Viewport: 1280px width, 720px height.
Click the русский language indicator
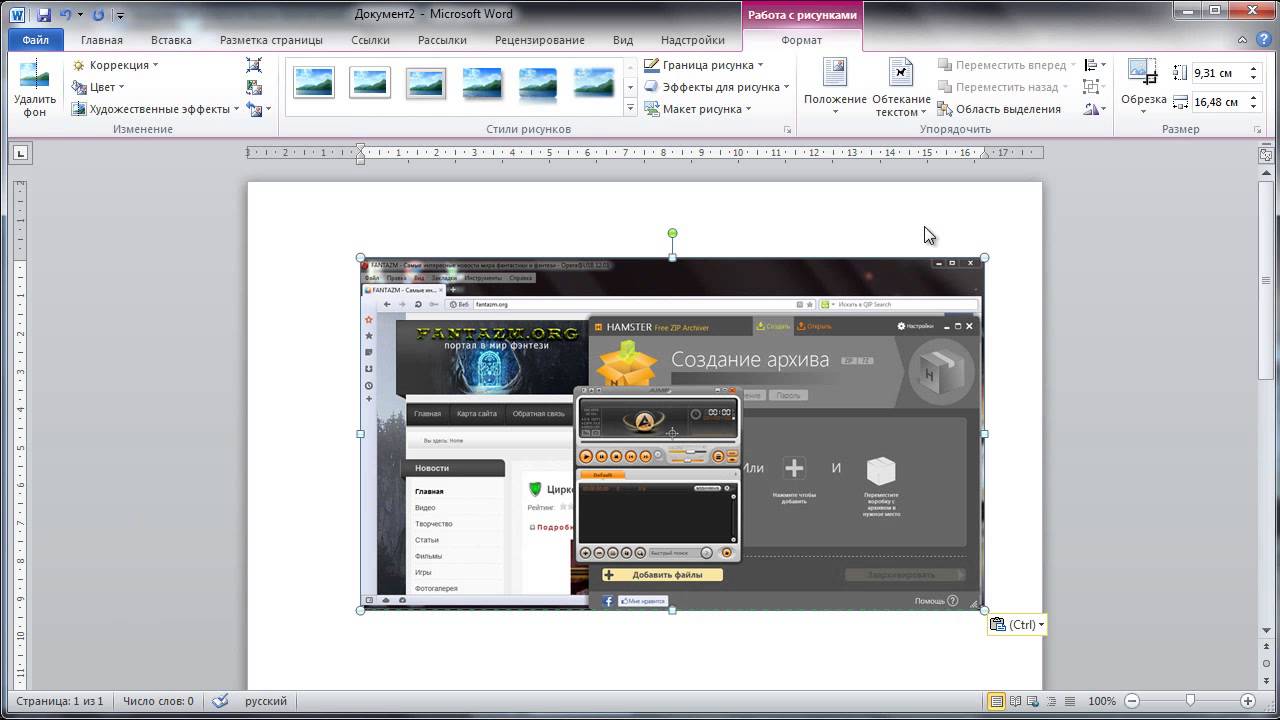[266, 701]
